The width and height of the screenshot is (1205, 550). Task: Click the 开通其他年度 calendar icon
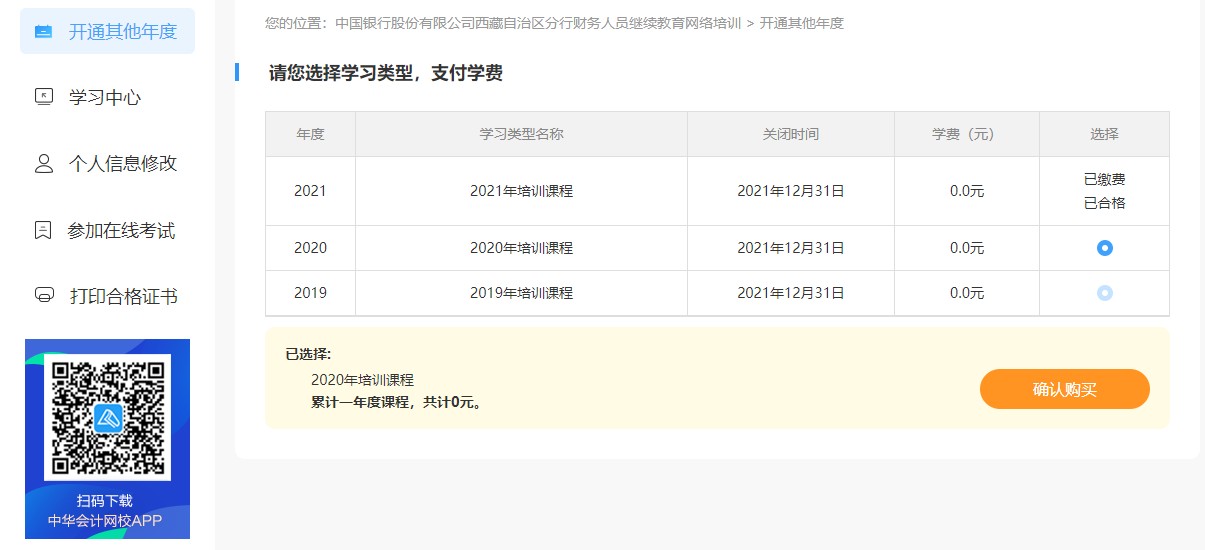pos(43,32)
